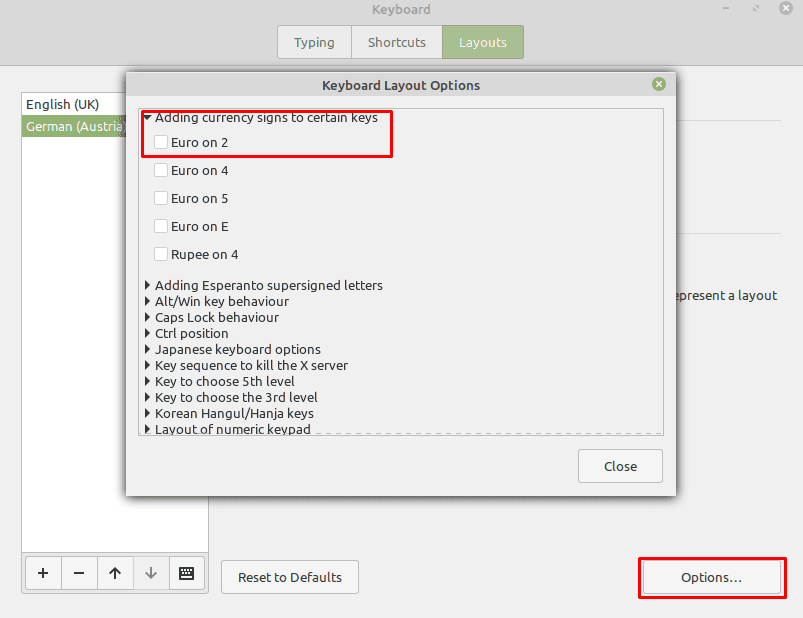Expand Korean Hangul/Hanja keys

pyautogui.click(x=147, y=413)
